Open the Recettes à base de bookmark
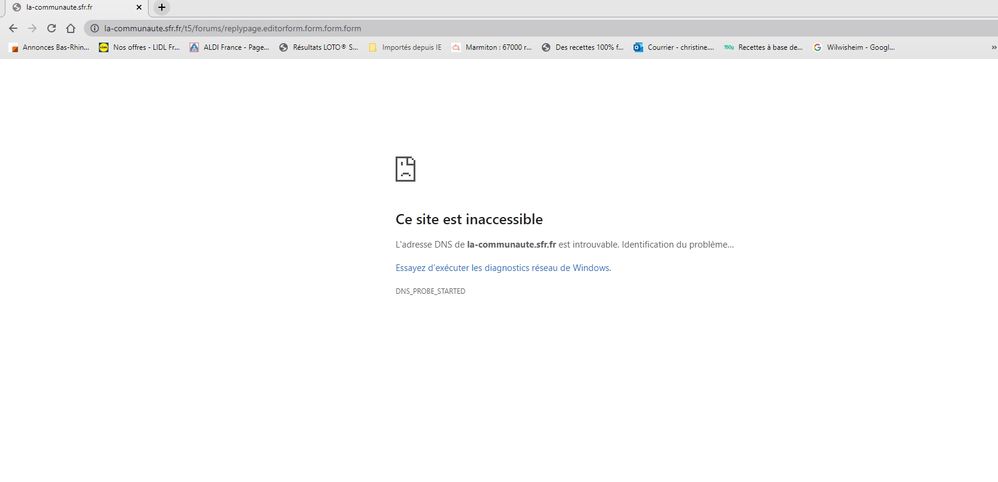Viewport: 998px width, 482px height. click(x=763, y=47)
